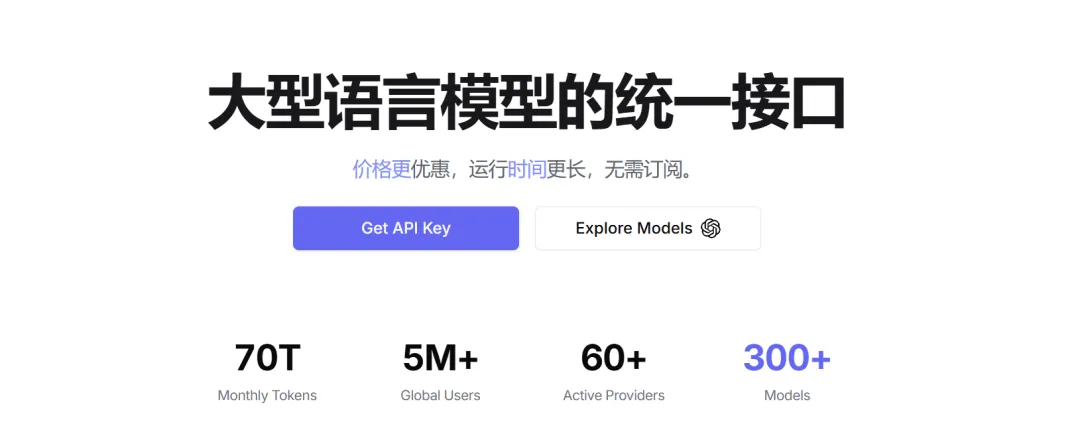
Task: Click the Get API Key button
Action: point(406,228)
